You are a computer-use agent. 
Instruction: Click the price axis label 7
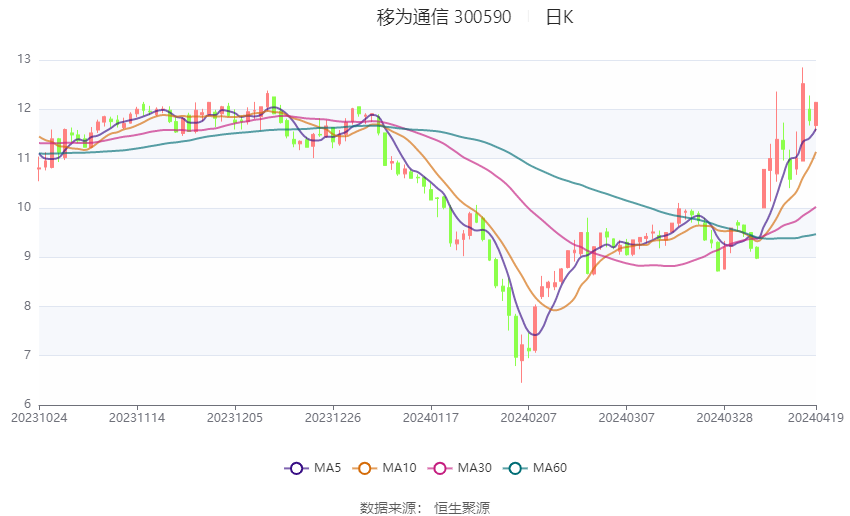[27, 355]
